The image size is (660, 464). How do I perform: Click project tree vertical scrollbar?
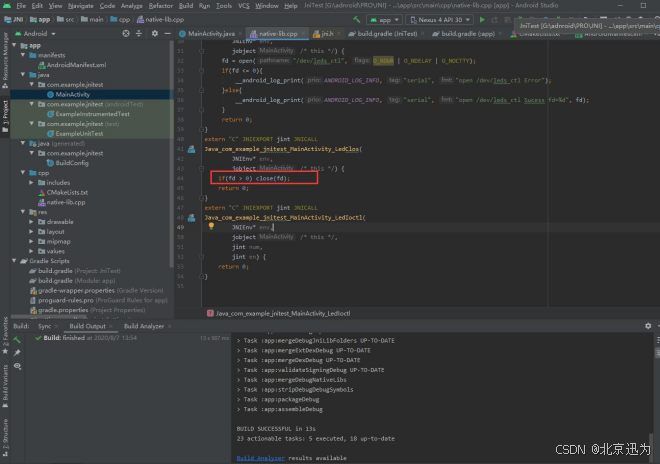point(171,153)
